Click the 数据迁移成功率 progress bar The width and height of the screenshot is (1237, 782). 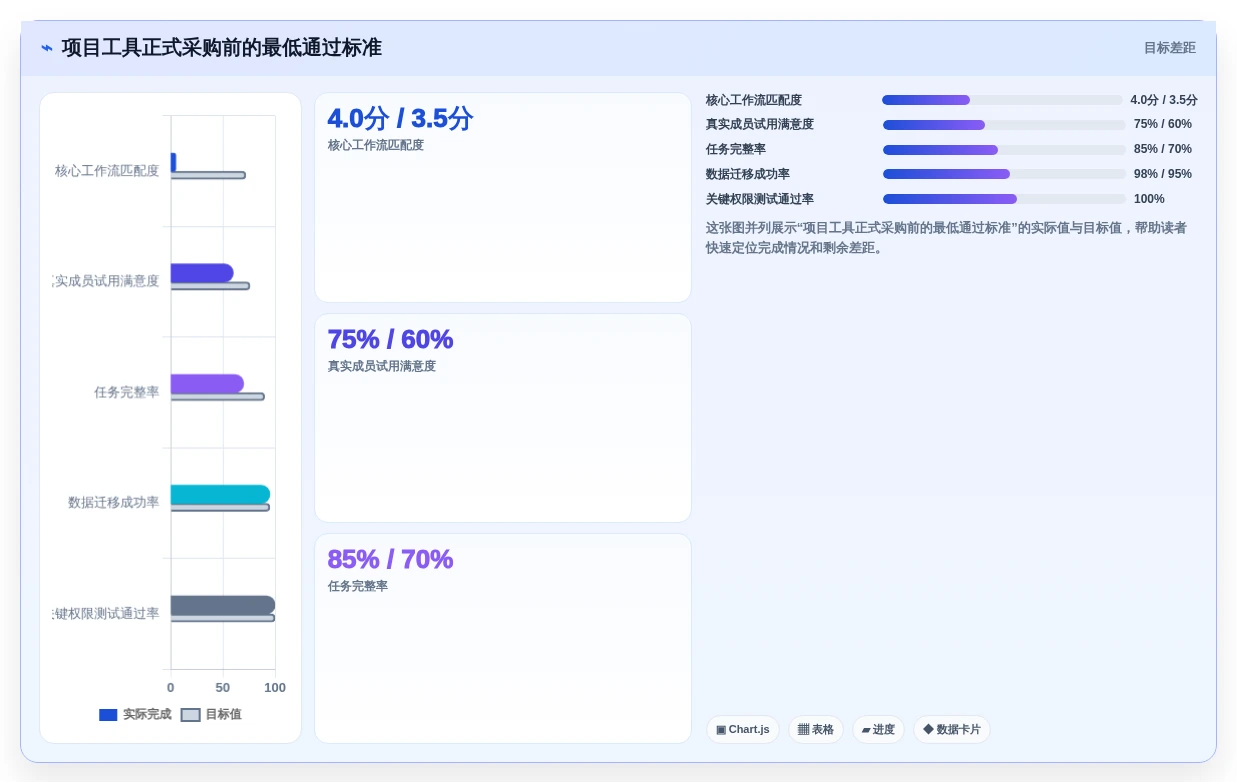tap(1004, 174)
